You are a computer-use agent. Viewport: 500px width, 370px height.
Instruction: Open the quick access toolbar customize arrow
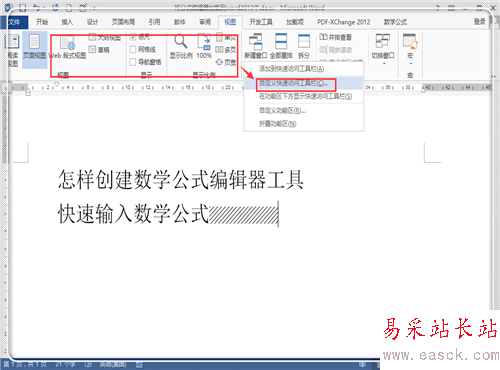point(95,8)
